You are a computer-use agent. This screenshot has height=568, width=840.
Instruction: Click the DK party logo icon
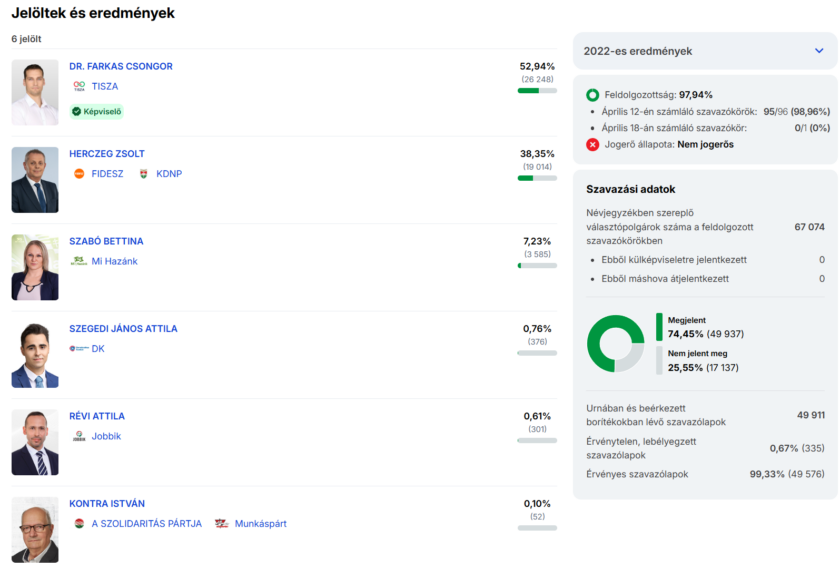79,349
